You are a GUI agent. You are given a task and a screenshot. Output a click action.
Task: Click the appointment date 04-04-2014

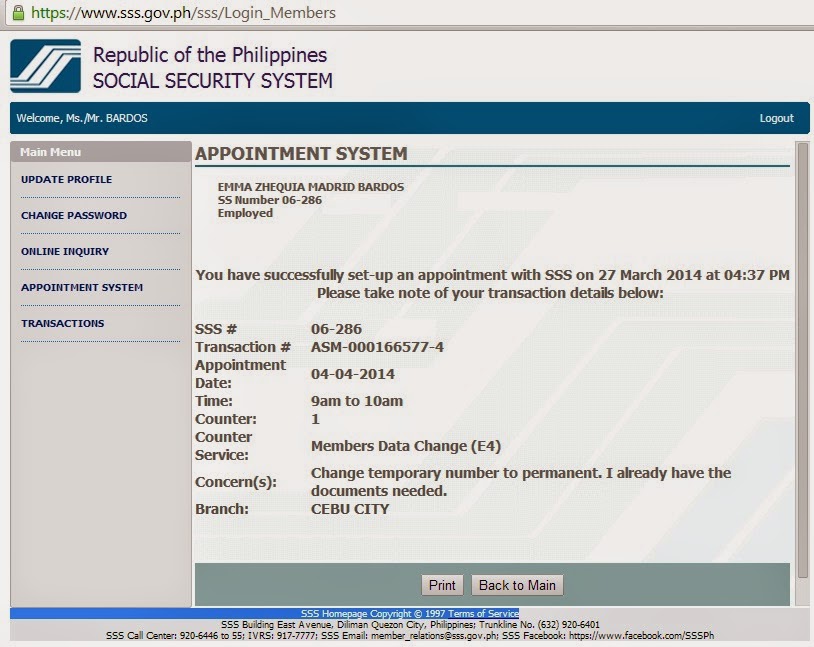tap(352, 374)
